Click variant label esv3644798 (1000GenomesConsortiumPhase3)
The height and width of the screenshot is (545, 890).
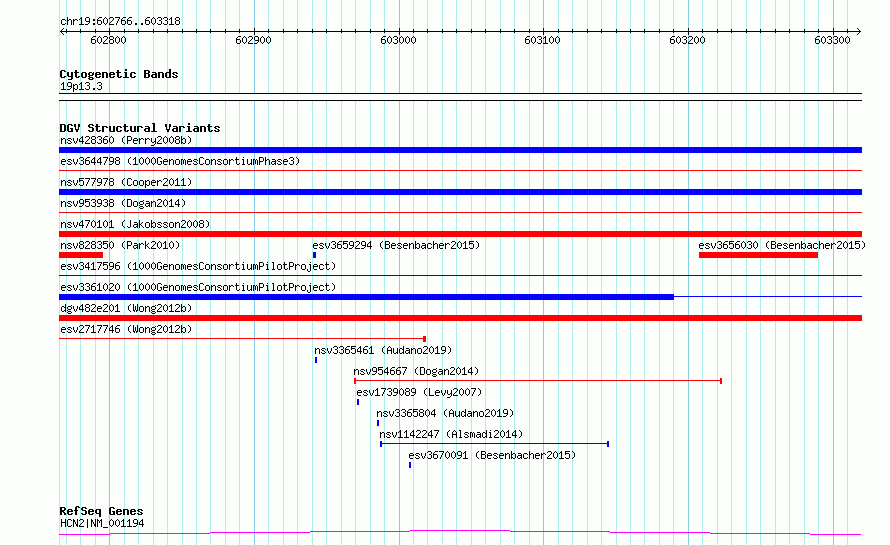(x=180, y=161)
